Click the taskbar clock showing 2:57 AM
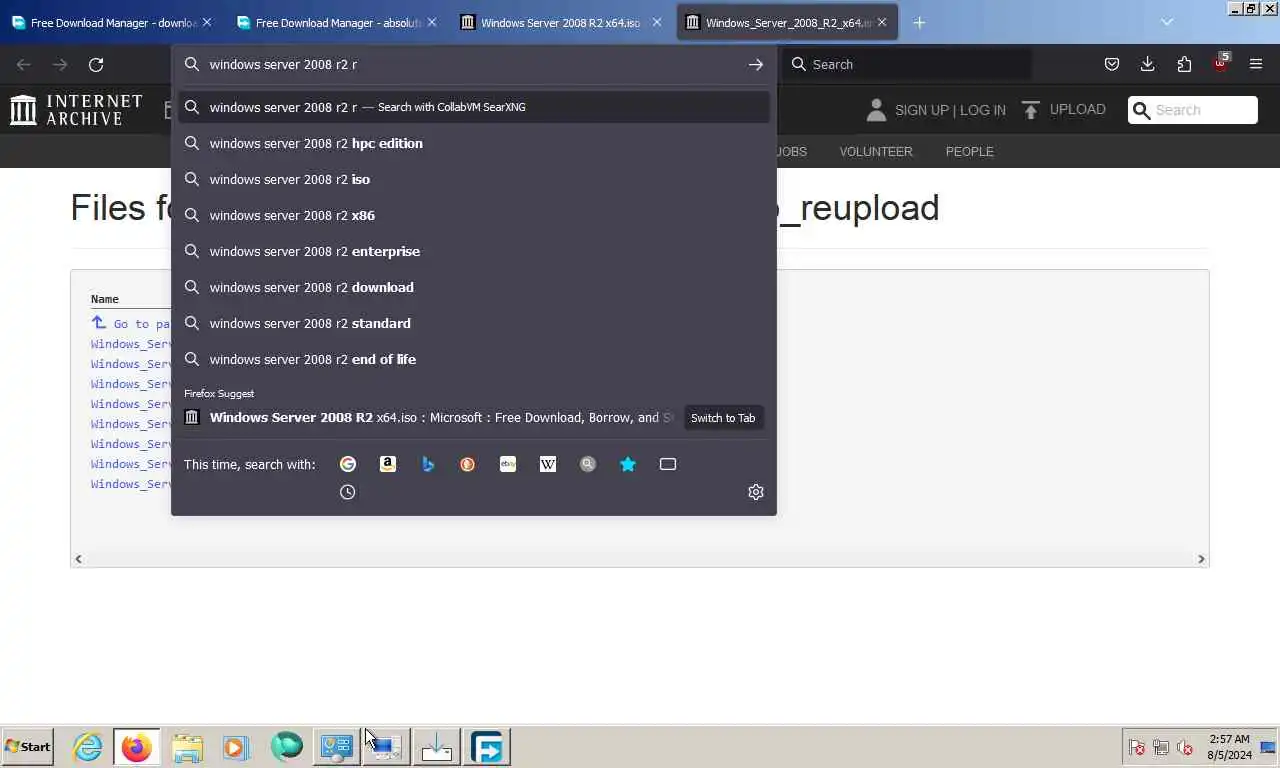The height and width of the screenshot is (768, 1280). (1229, 747)
